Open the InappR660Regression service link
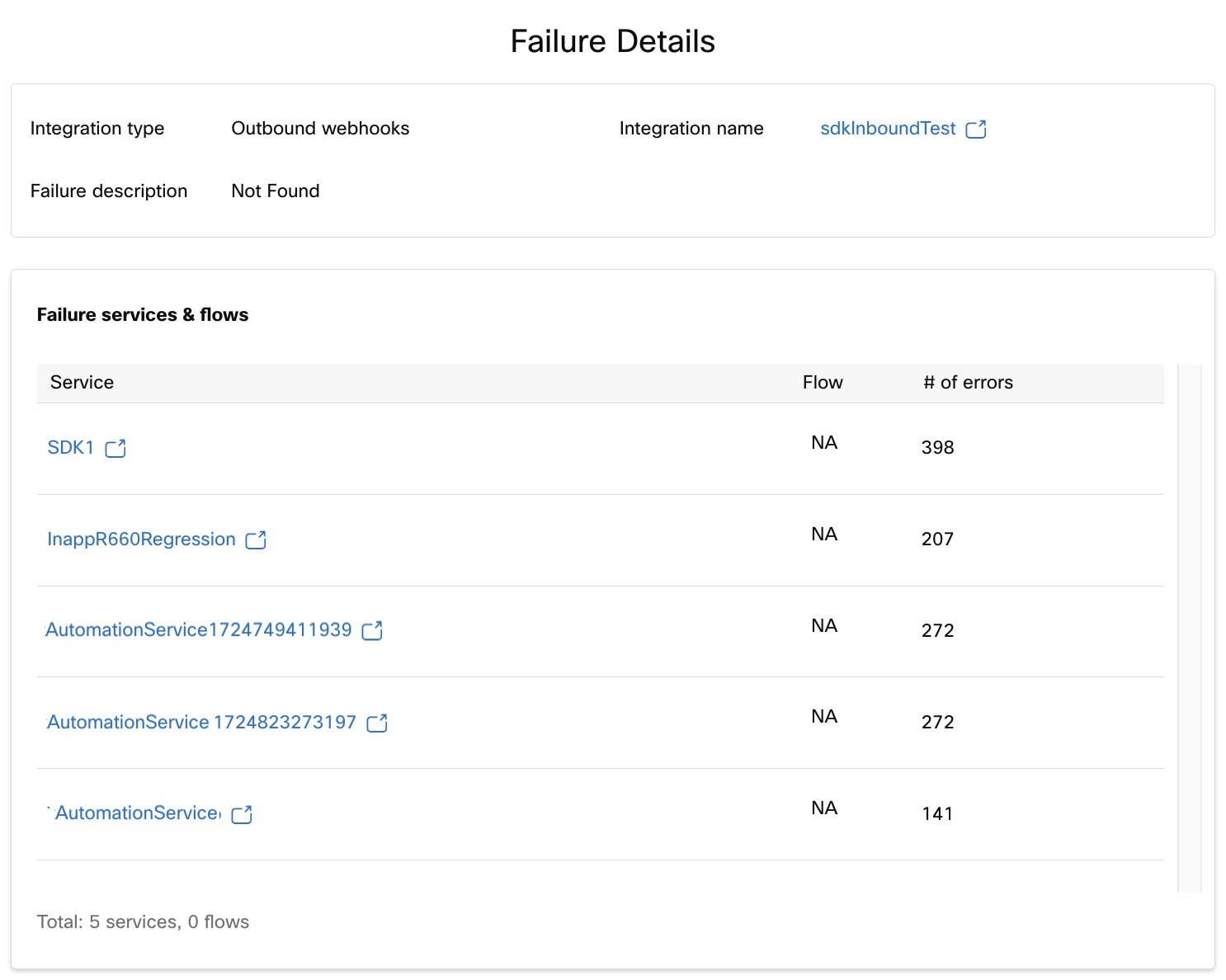 tap(141, 539)
